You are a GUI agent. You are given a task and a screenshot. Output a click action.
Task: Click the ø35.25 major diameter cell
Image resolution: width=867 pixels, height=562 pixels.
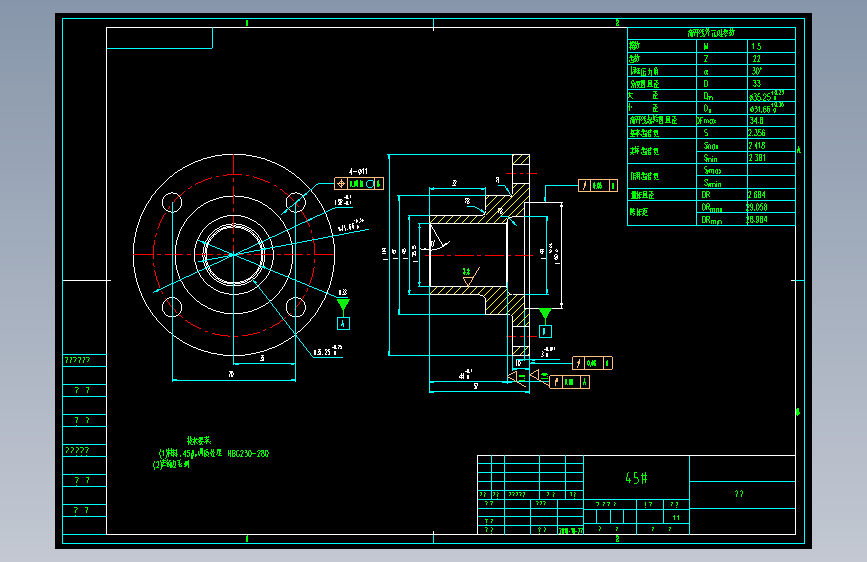coord(771,96)
